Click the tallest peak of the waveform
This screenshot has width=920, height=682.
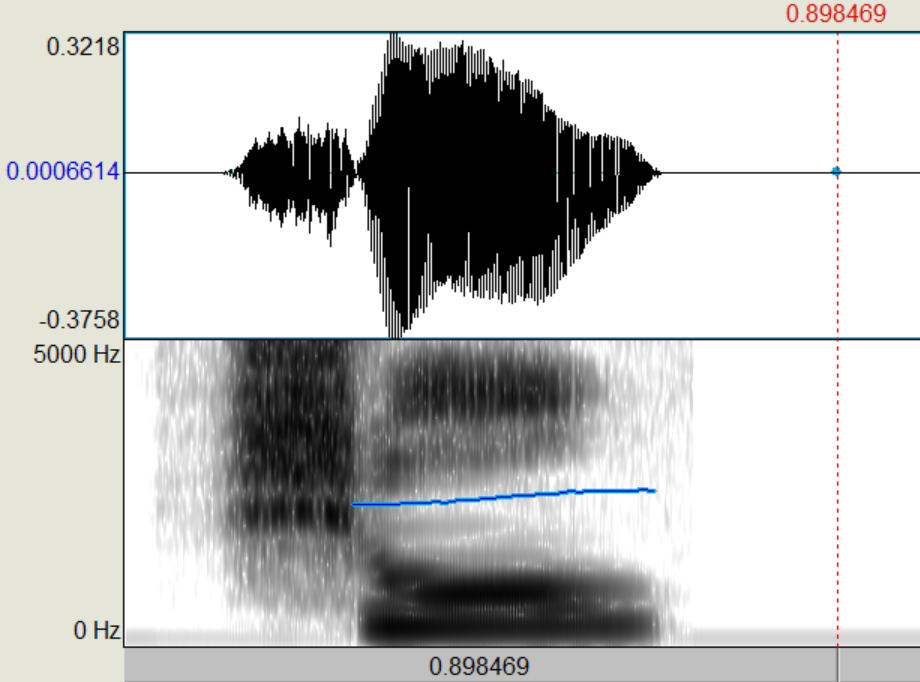pyautogui.click(x=394, y=40)
